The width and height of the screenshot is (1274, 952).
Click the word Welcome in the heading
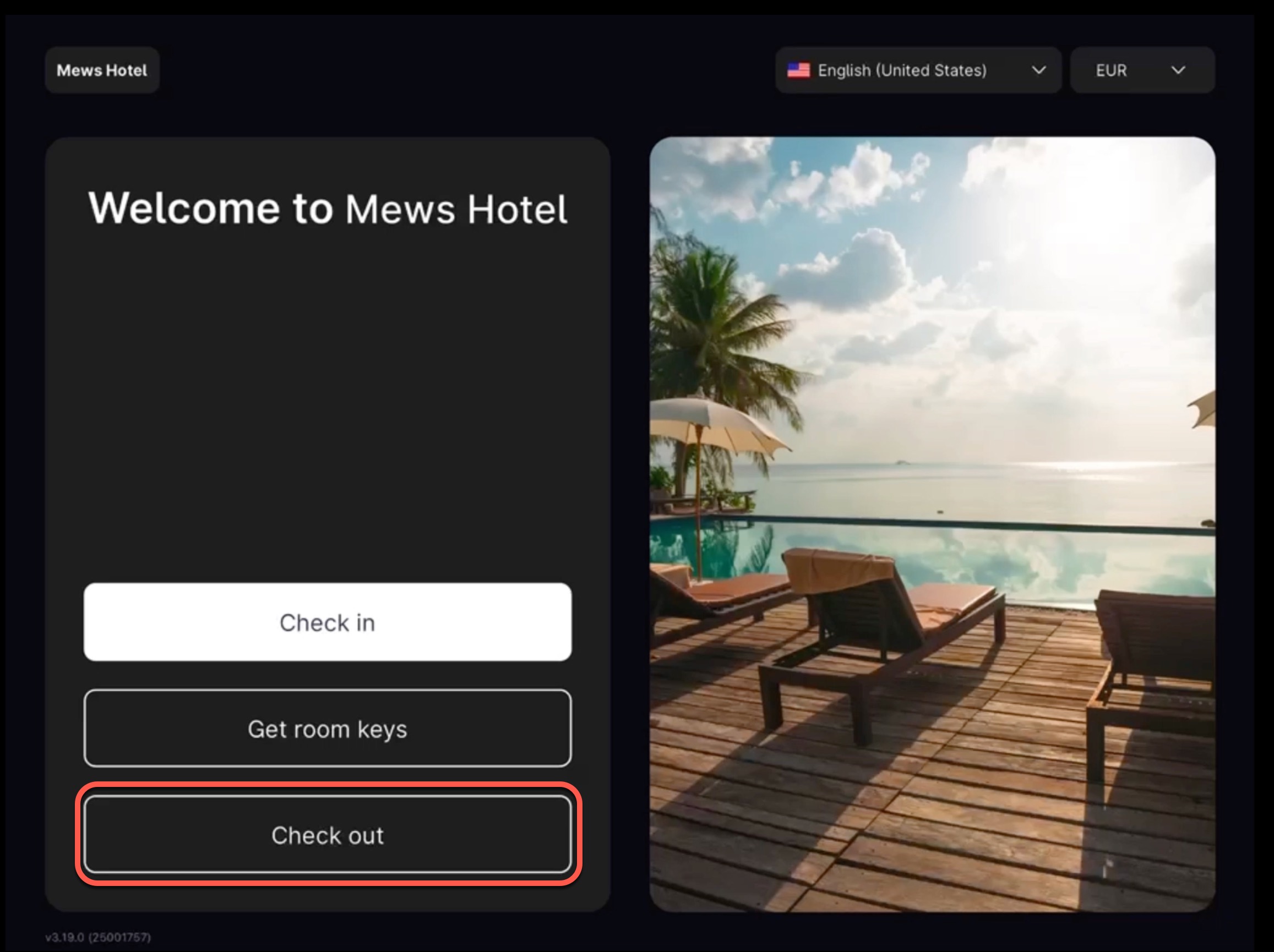(x=184, y=208)
